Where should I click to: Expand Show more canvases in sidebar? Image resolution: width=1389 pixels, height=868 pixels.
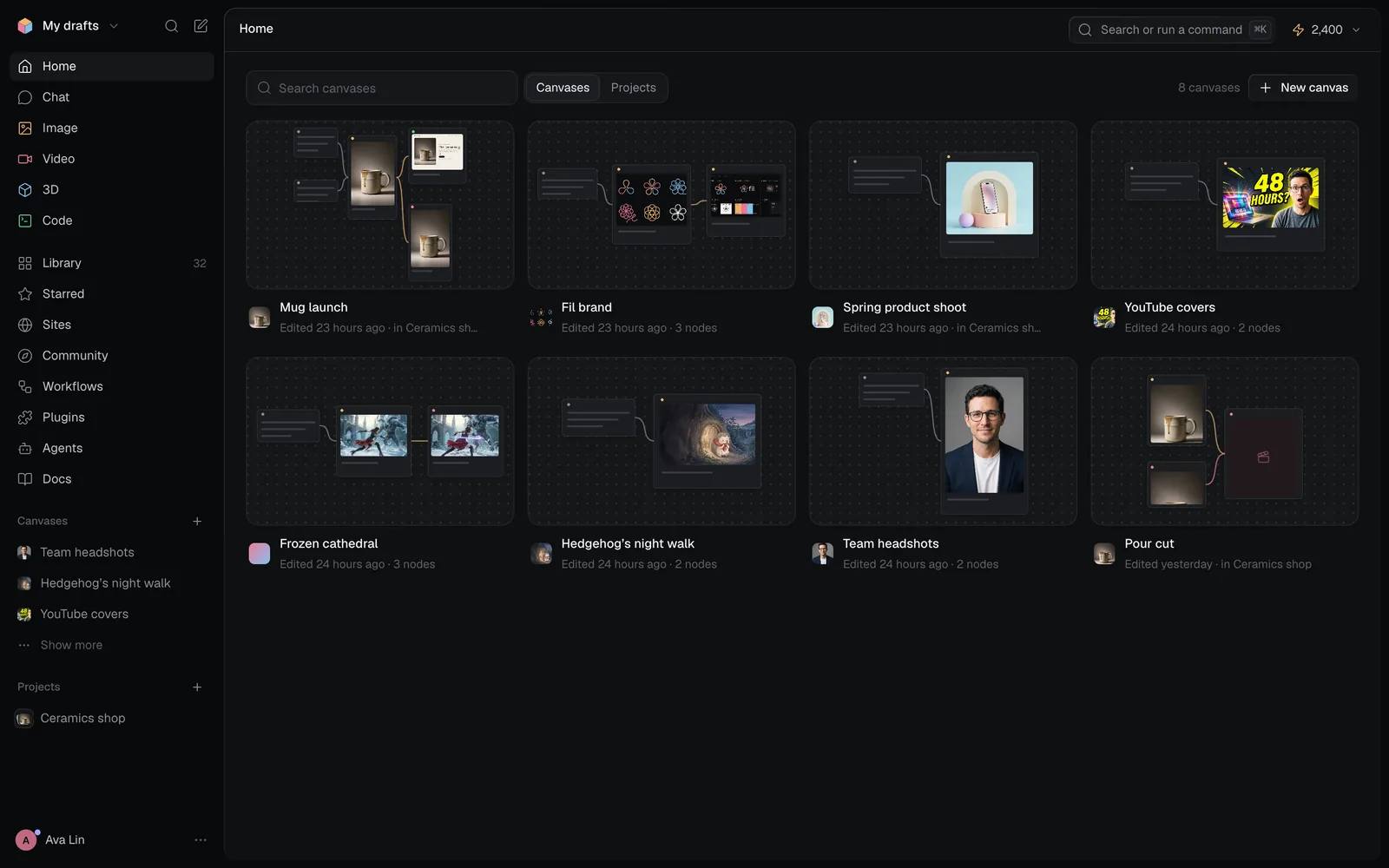pos(71,645)
